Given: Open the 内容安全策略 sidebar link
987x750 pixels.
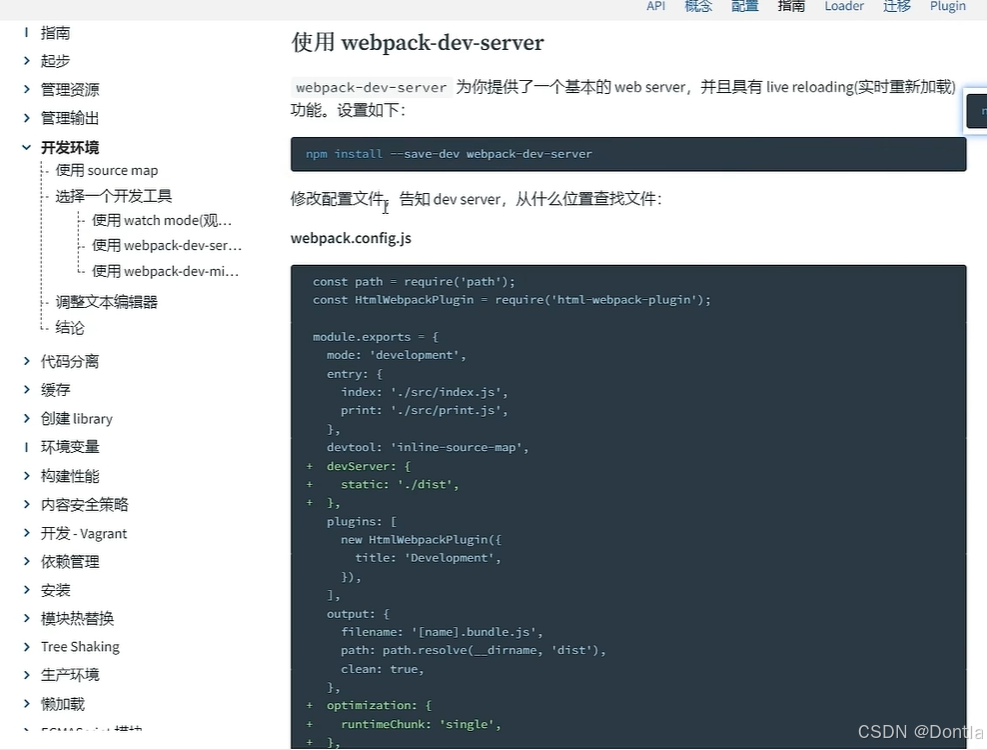Looking at the screenshot, I should (84, 504).
